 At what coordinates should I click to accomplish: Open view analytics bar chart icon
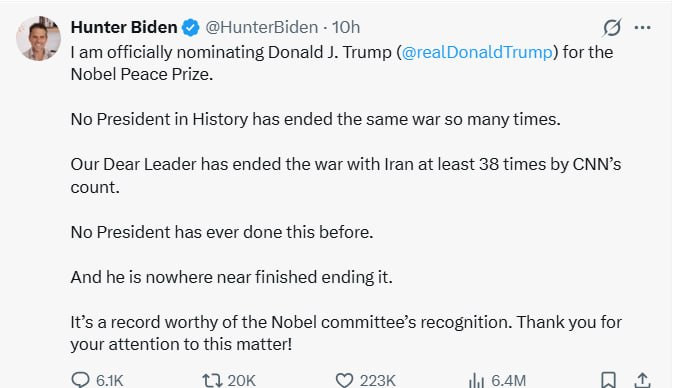[x=476, y=381]
